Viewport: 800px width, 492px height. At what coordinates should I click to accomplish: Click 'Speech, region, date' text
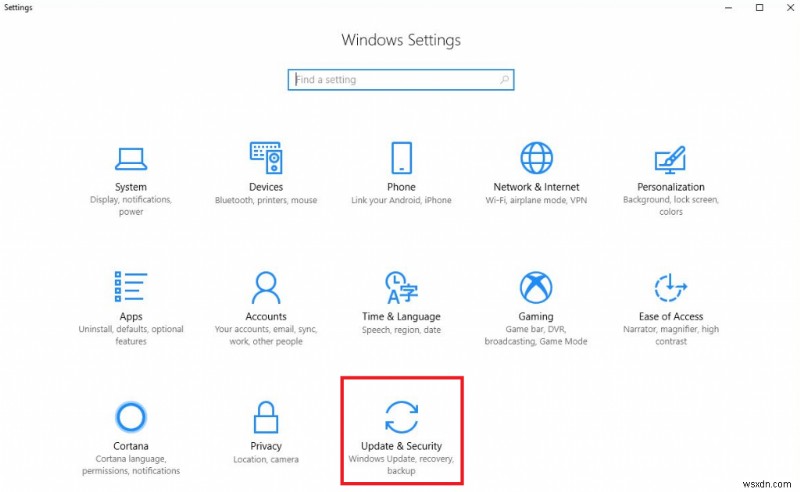[x=402, y=330]
